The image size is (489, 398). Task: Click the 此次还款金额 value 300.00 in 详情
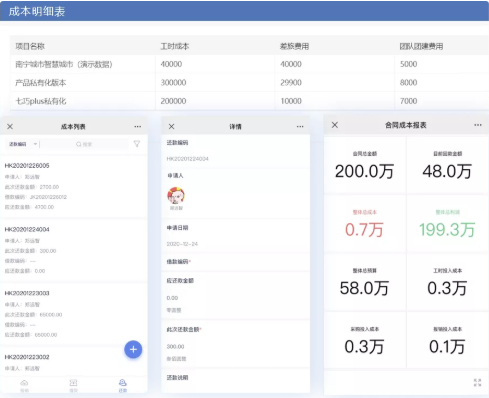pos(175,347)
